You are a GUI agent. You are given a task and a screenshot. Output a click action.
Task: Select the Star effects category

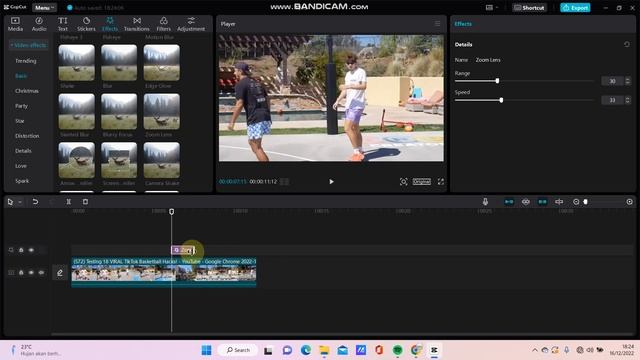20,121
